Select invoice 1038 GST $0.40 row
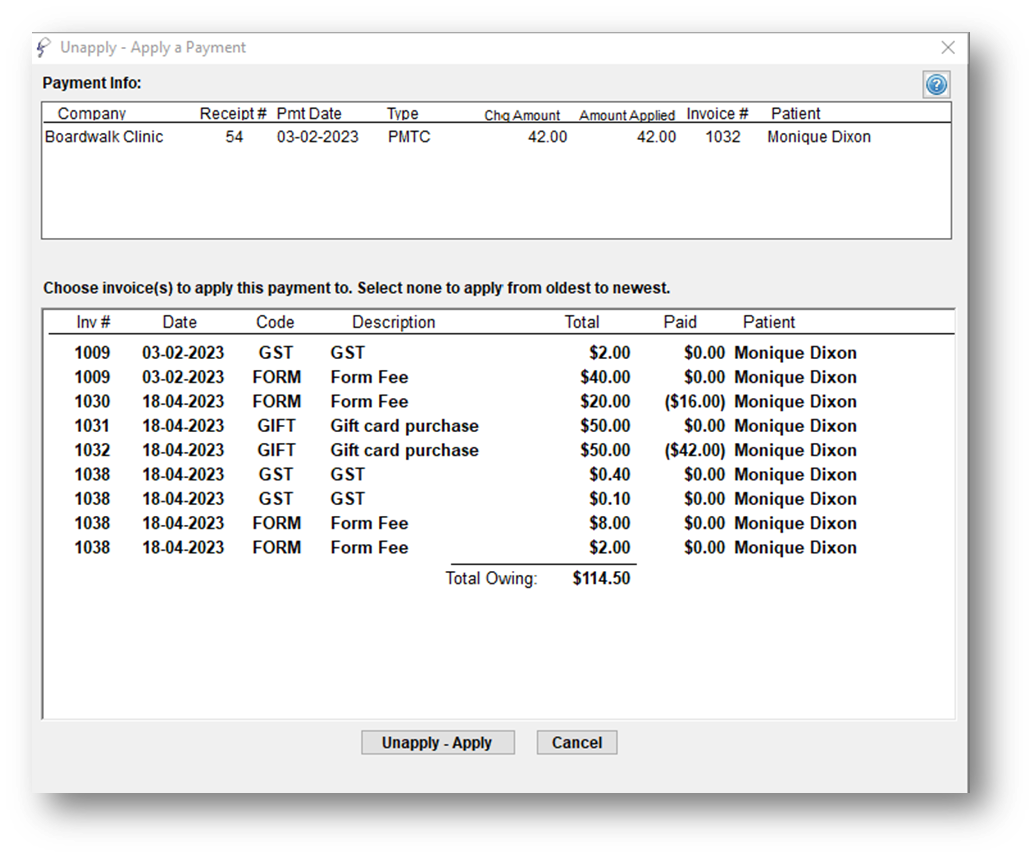The height and width of the screenshot is (858, 1035). coord(465,475)
